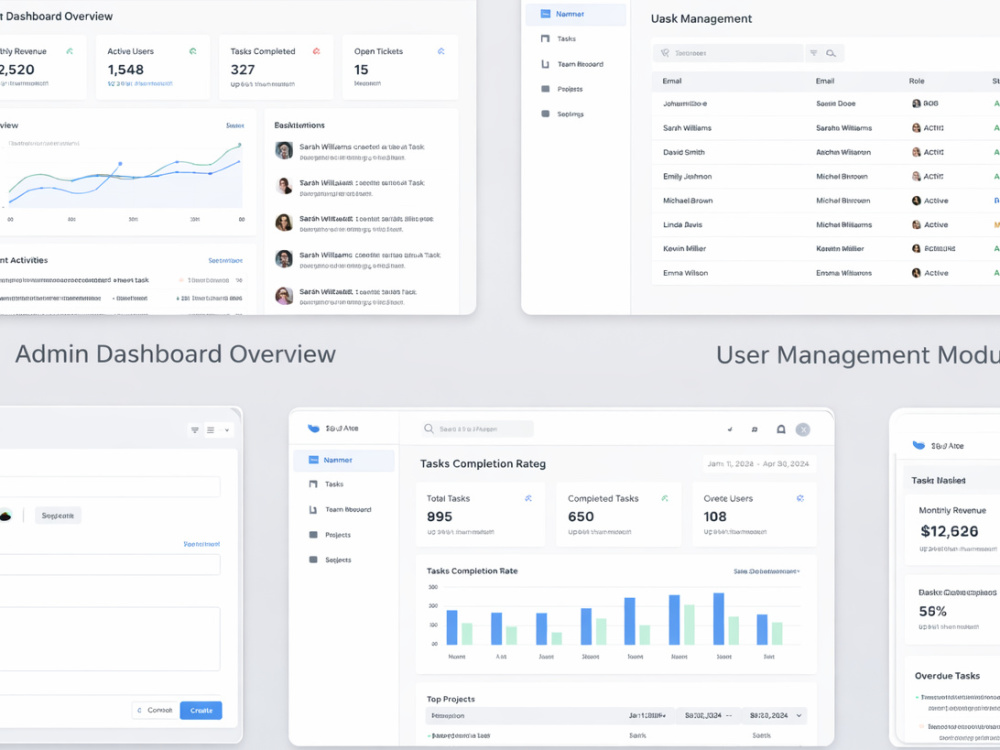Click the role avatar in Emma Wilson row
1000x750 pixels.
click(916, 272)
